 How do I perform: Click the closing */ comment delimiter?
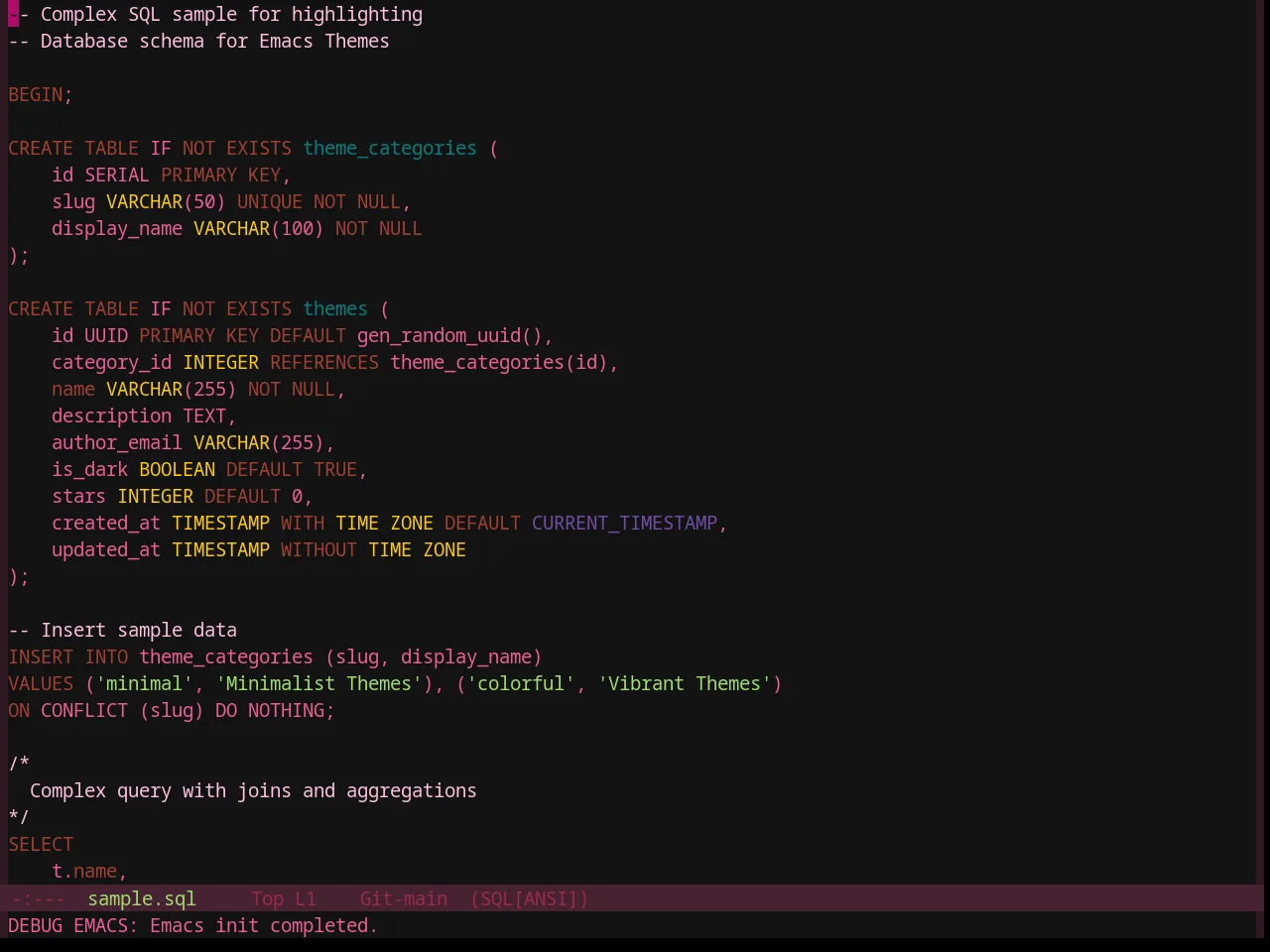point(19,817)
